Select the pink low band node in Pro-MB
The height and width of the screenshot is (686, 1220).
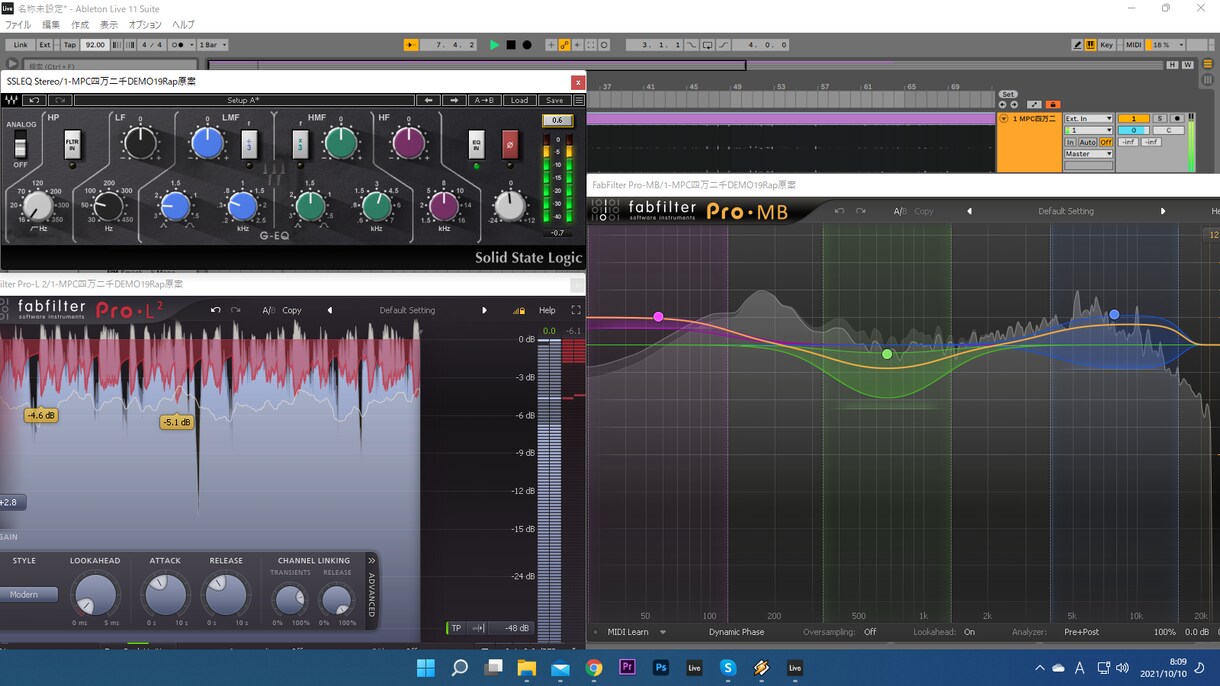coord(658,317)
